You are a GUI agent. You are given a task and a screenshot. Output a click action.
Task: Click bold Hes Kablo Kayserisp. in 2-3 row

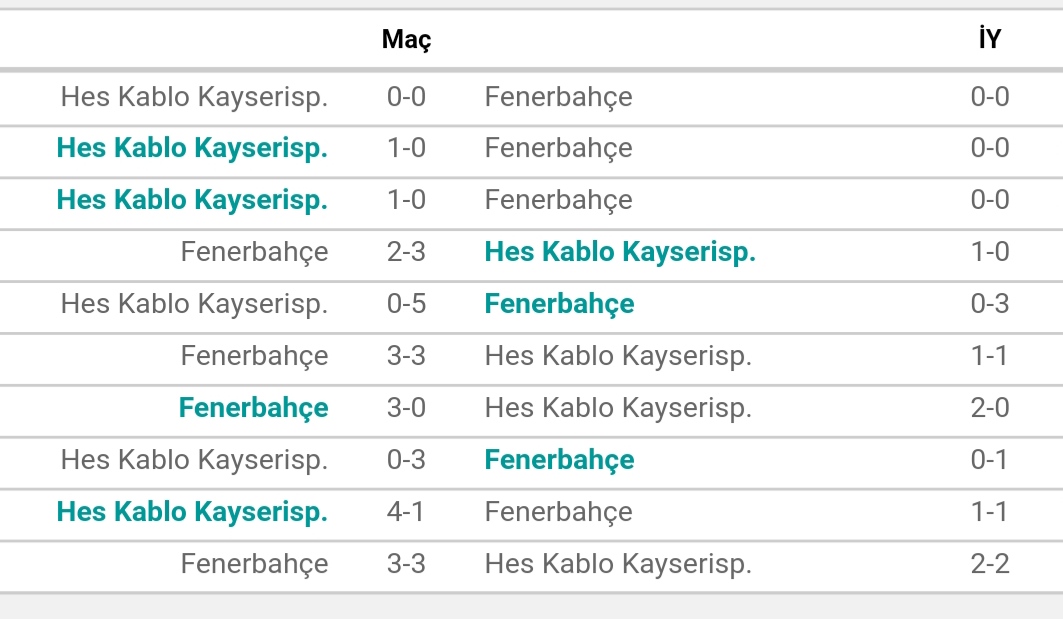pos(620,252)
